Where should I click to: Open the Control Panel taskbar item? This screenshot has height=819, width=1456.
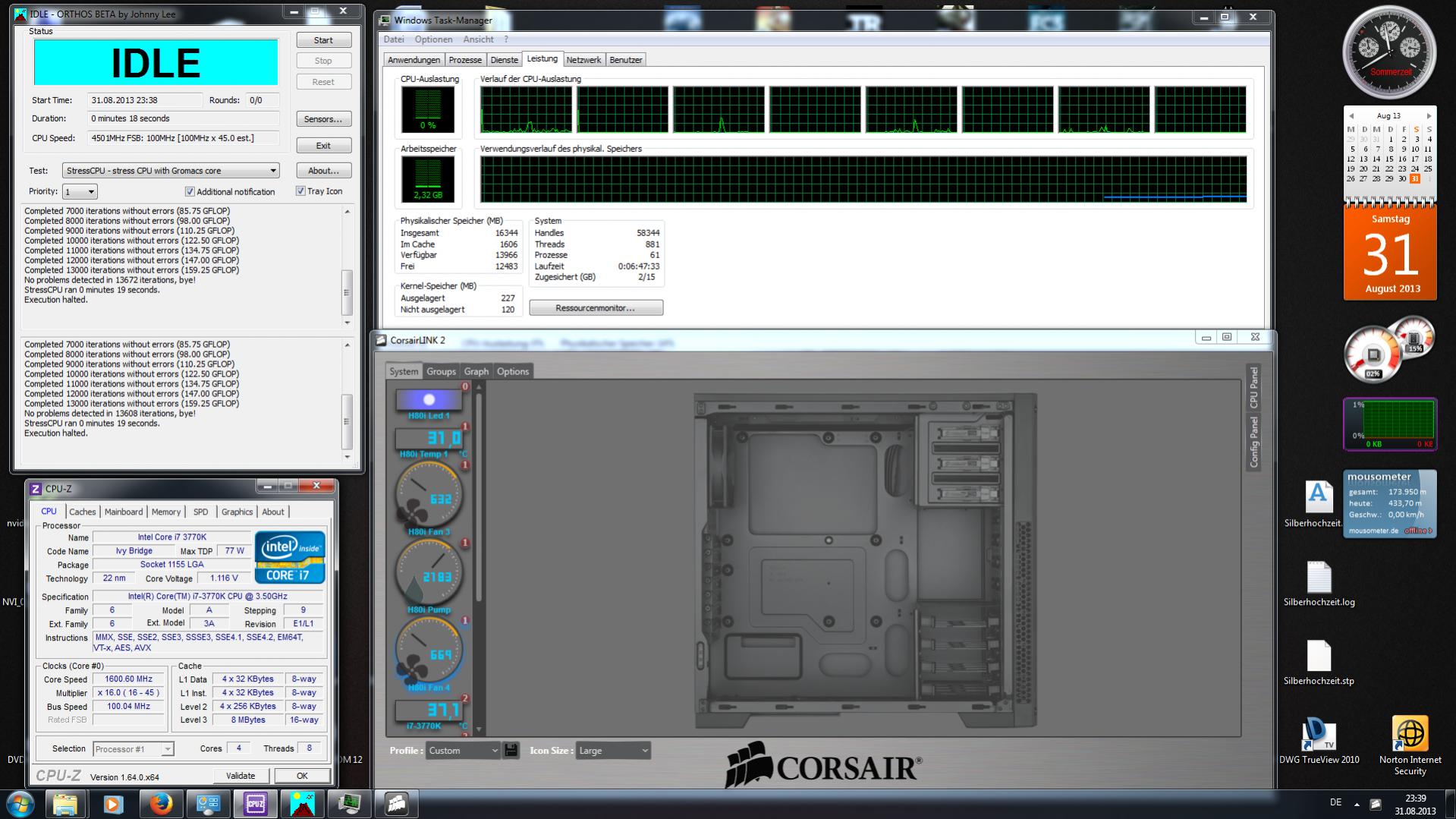click(x=208, y=804)
